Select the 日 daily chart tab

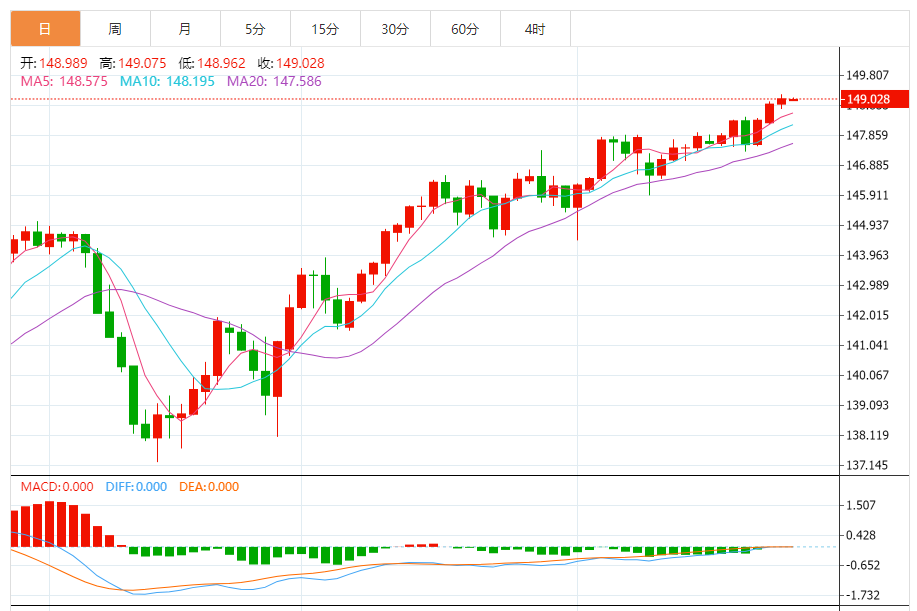tap(46, 29)
